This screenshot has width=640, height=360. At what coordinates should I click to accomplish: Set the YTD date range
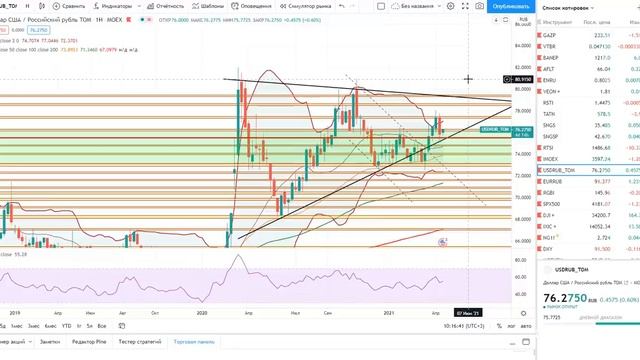(67, 326)
